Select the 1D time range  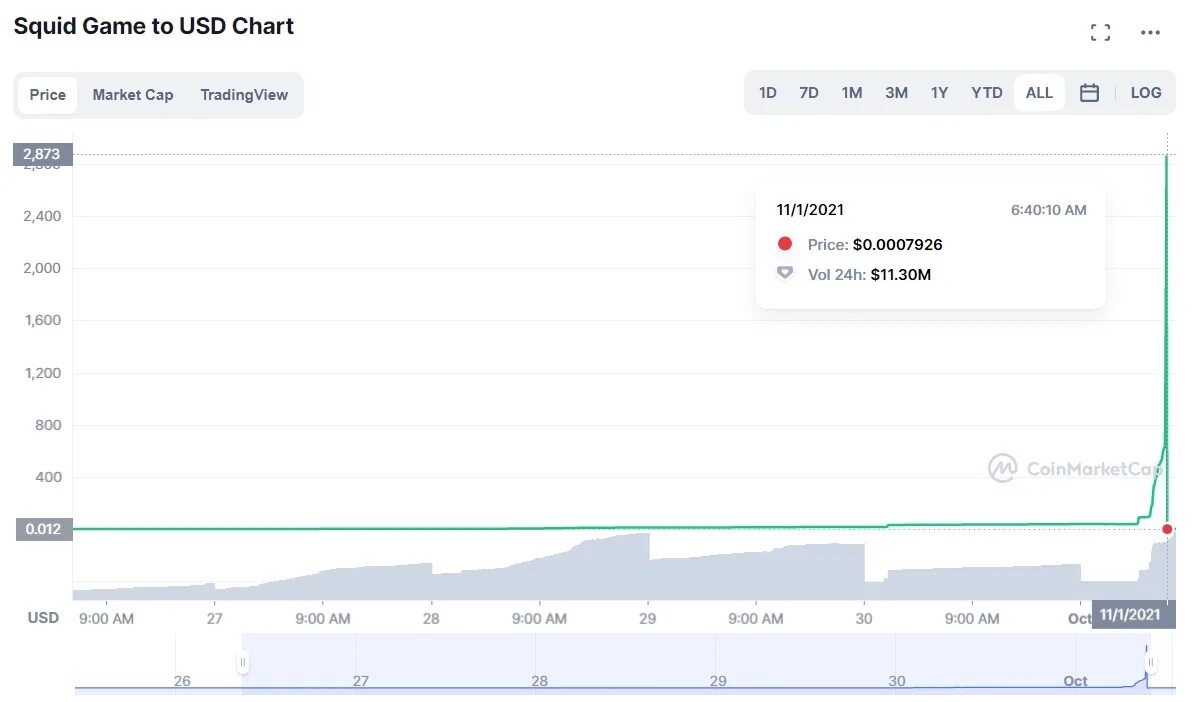(x=768, y=93)
